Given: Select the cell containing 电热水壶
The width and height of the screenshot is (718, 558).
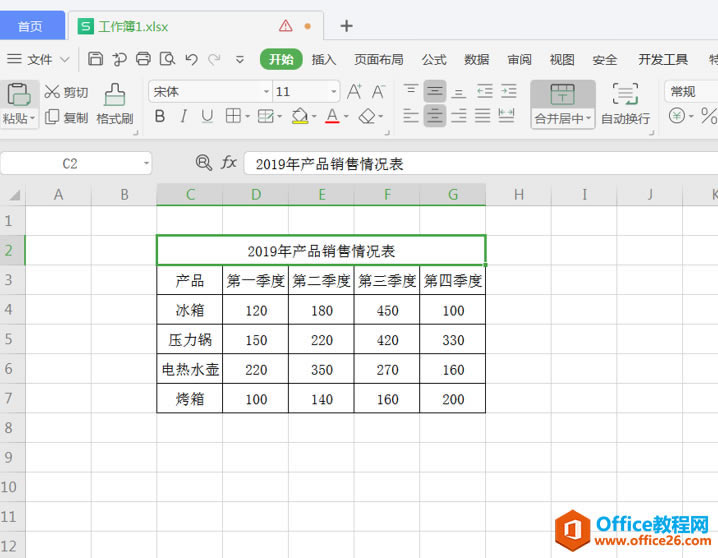Looking at the screenshot, I should pyautogui.click(x=190, y=369).
